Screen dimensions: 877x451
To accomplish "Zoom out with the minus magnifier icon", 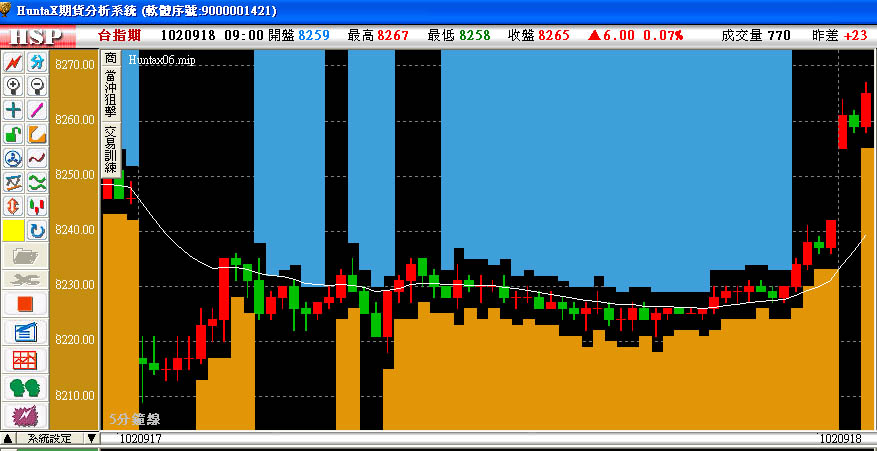I will coord(37,86).
